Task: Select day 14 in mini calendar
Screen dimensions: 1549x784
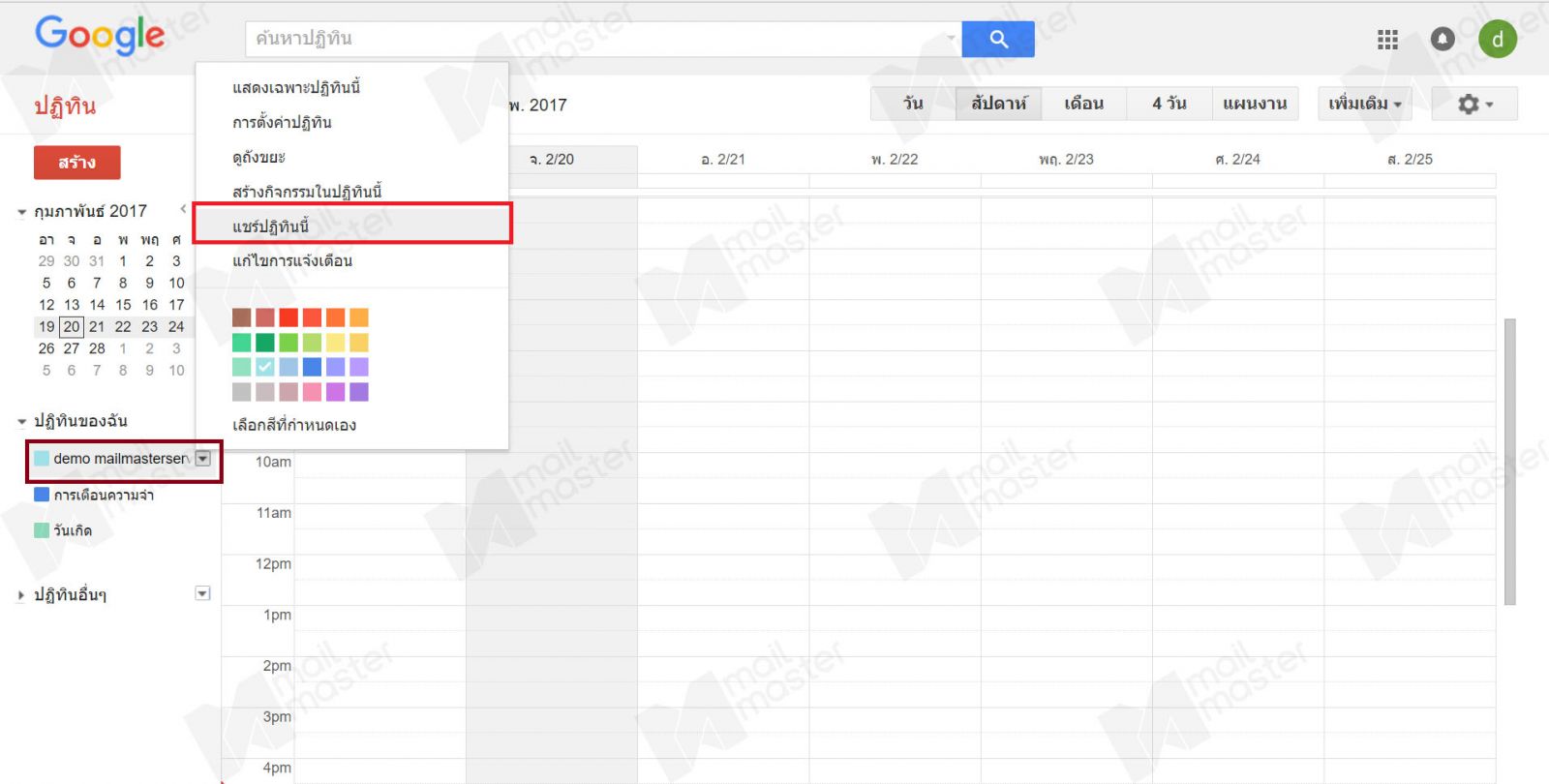Action: coord(97,305)
